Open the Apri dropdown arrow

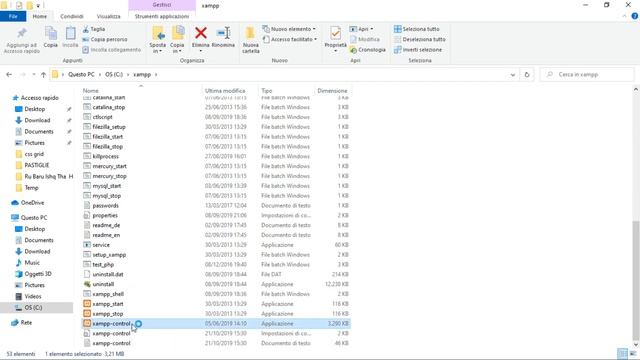371,29
